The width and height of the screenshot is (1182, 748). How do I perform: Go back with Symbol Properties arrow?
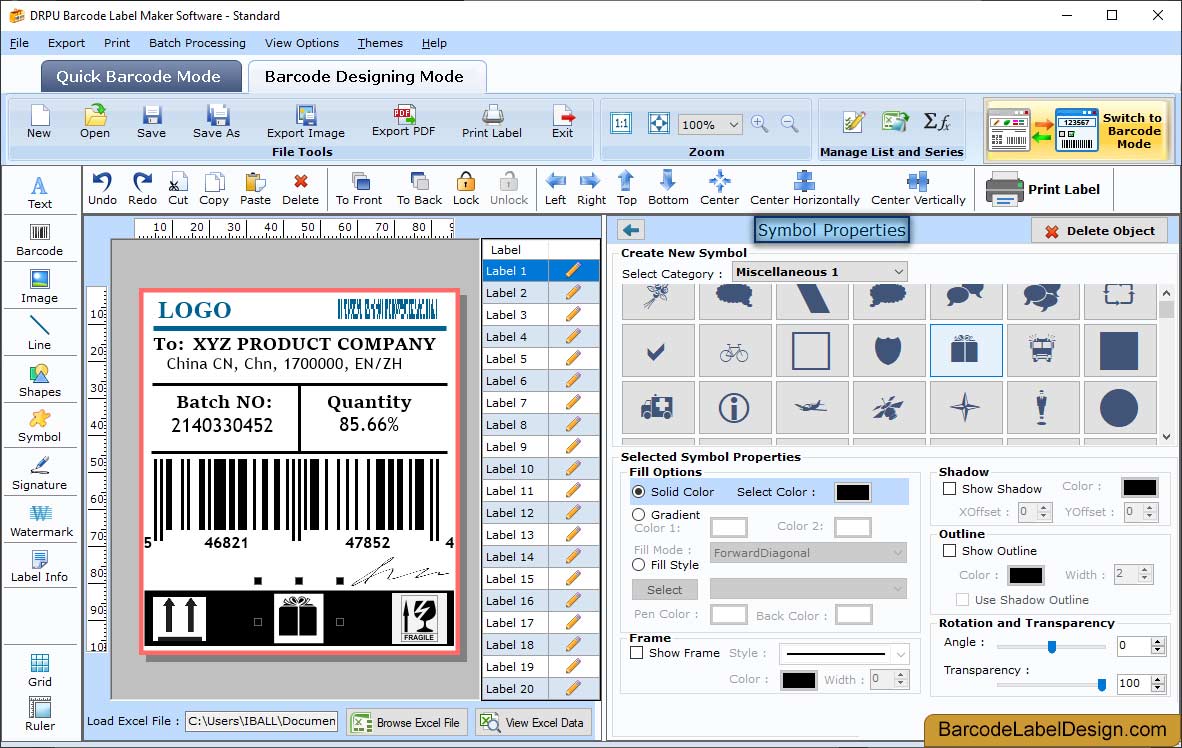click(x=631, y=230)
